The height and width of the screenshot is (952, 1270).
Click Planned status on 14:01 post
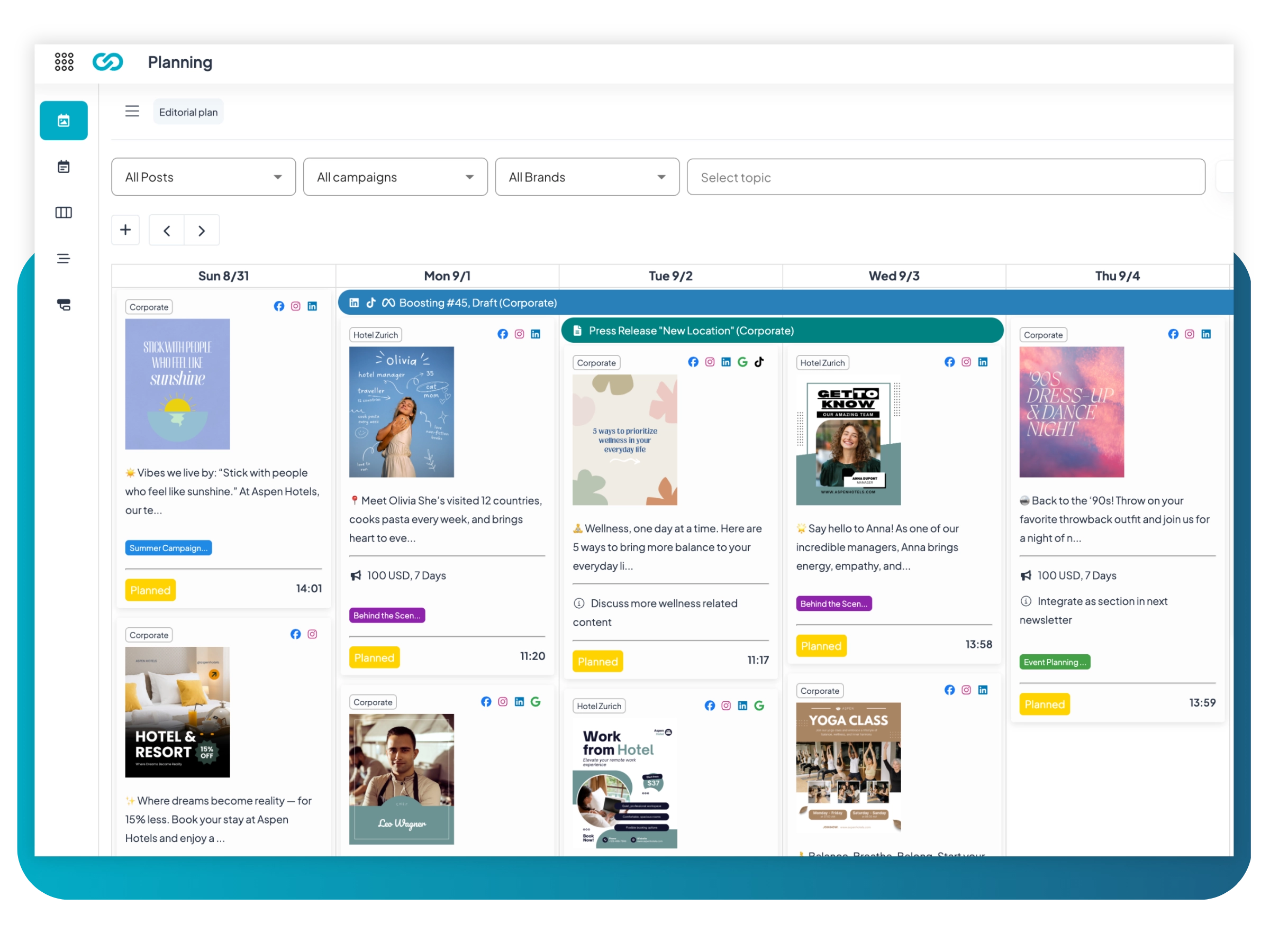pyautogui.click(x=150, y=590)
